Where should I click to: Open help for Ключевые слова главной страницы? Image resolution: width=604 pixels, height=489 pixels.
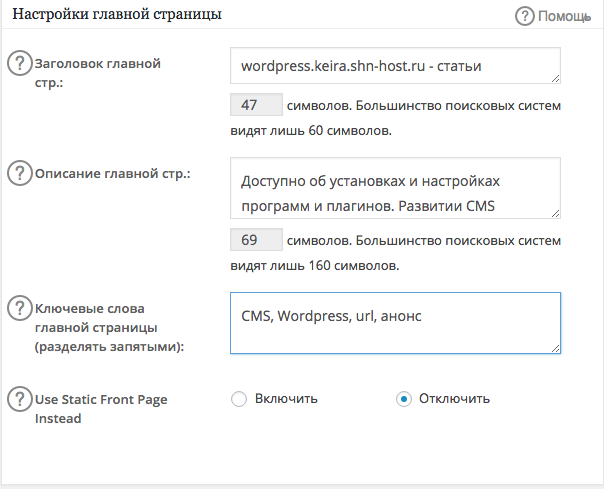point(19,308)
